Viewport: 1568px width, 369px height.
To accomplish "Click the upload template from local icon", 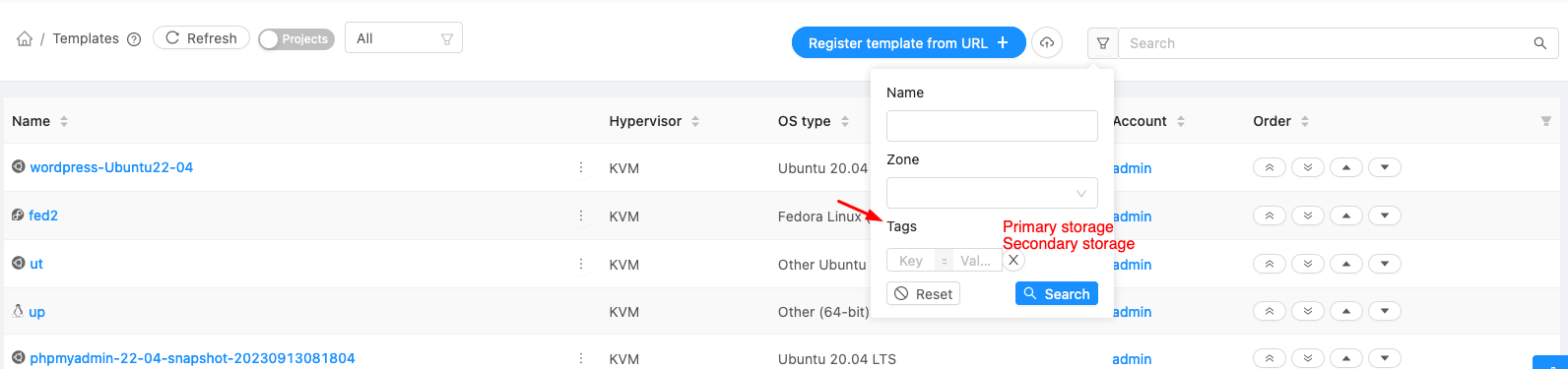I will click(x=1047, y=43).
